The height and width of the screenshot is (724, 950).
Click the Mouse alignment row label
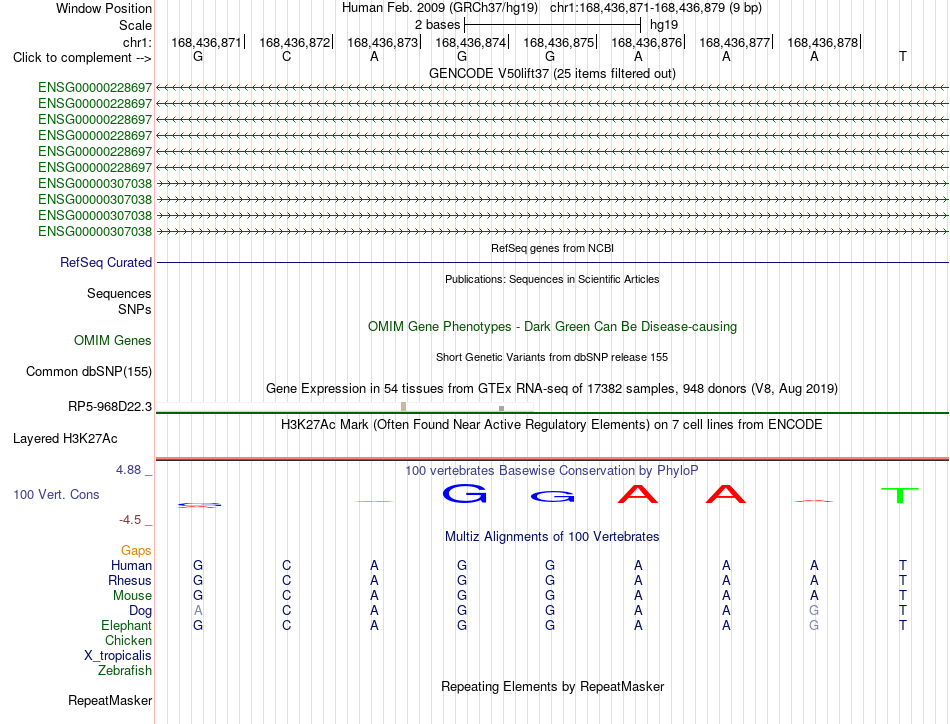click(x=132, y=596)
